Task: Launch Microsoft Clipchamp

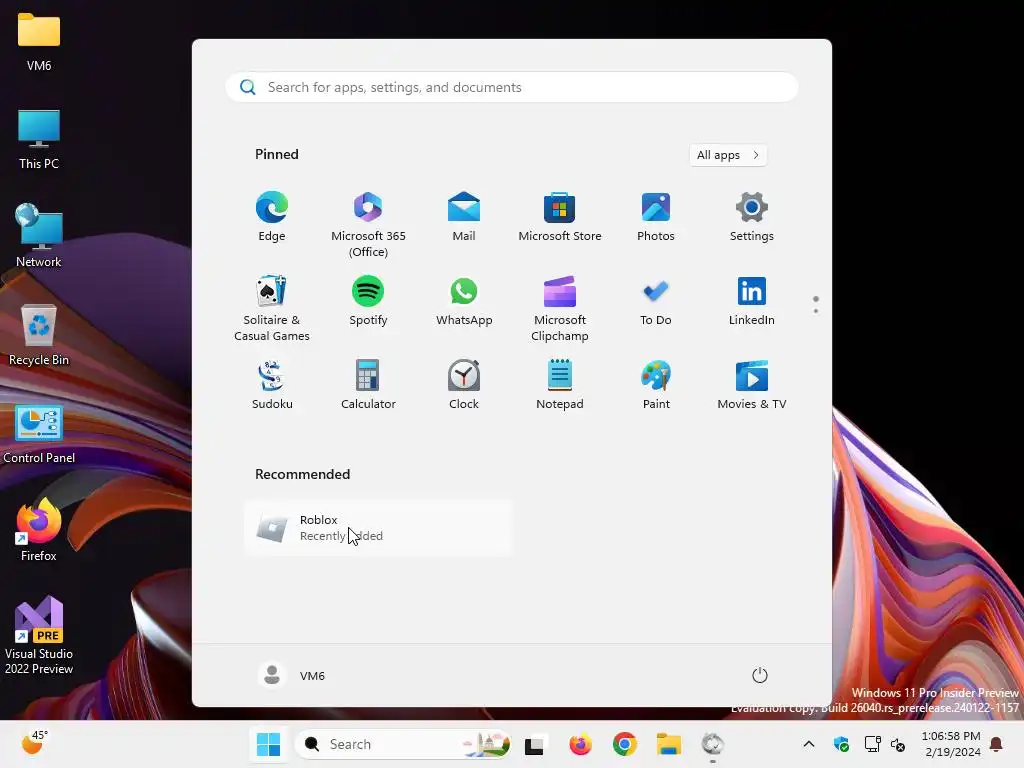Action: click(x=560, y=308)
